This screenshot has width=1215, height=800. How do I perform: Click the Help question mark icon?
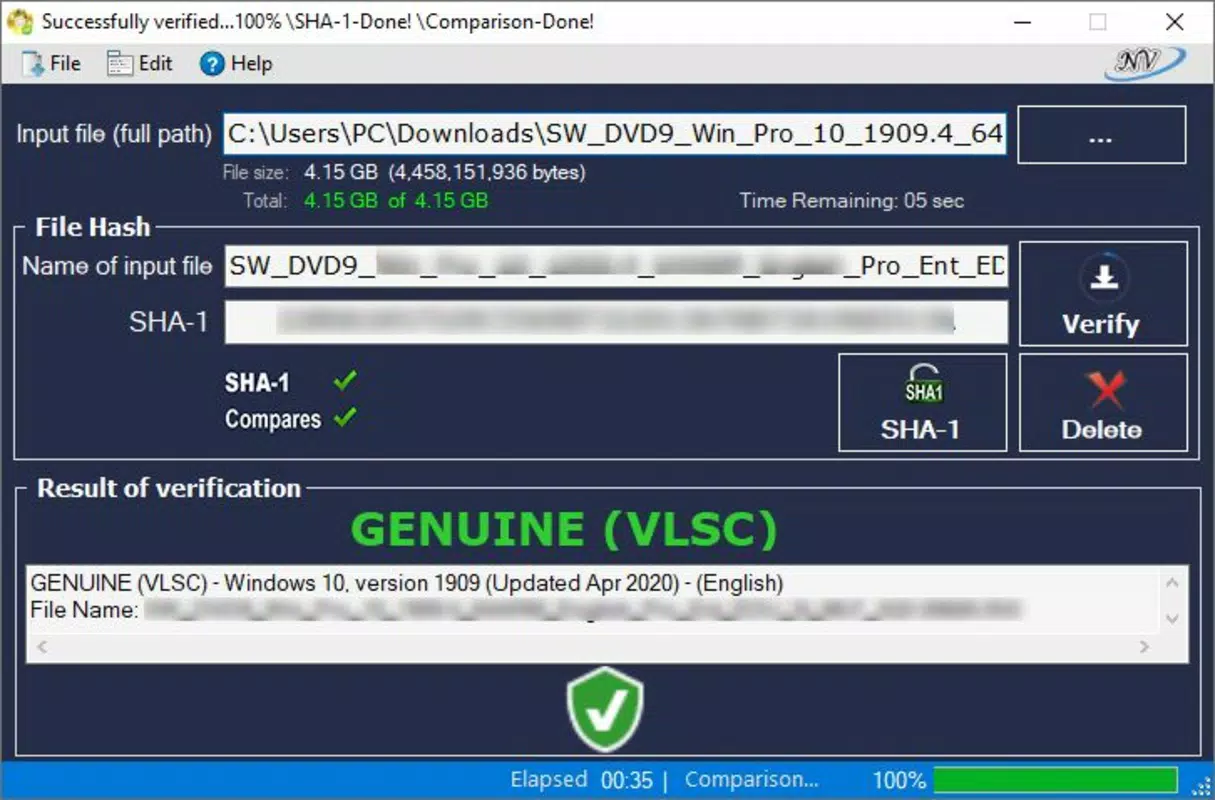click(x=211, y=64)
